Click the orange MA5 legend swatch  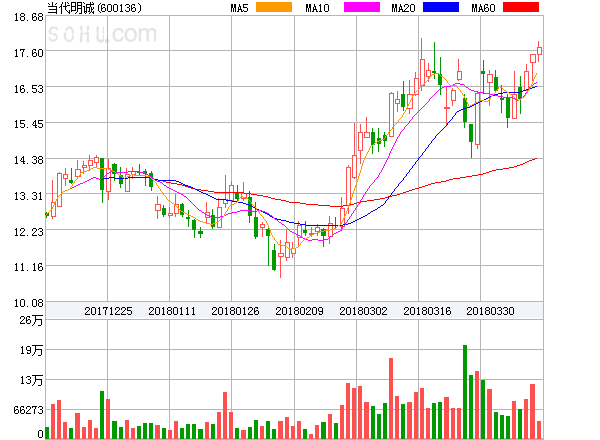pyautogui.click(x=274, y=7)
